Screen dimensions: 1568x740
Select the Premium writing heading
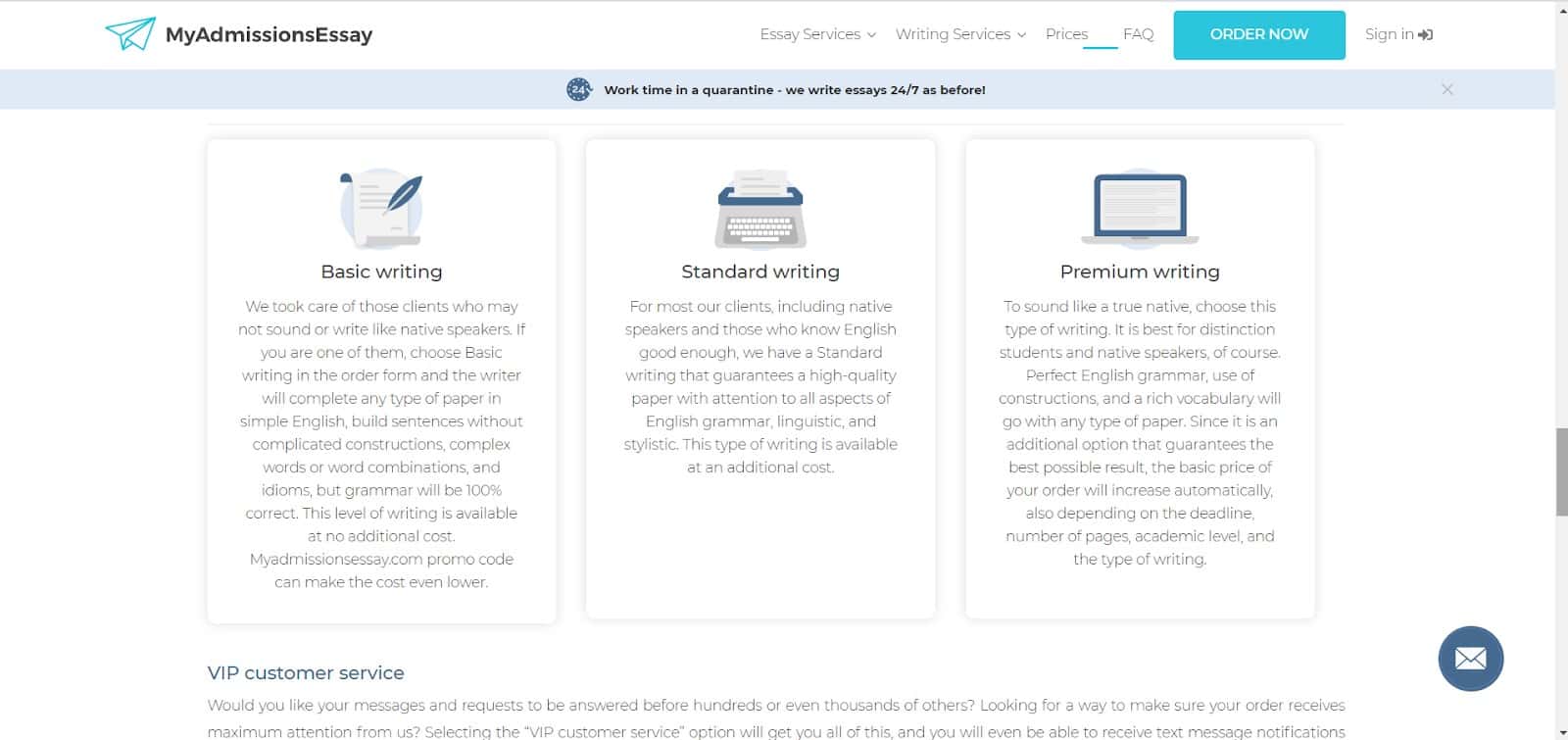coord(1140,271)
